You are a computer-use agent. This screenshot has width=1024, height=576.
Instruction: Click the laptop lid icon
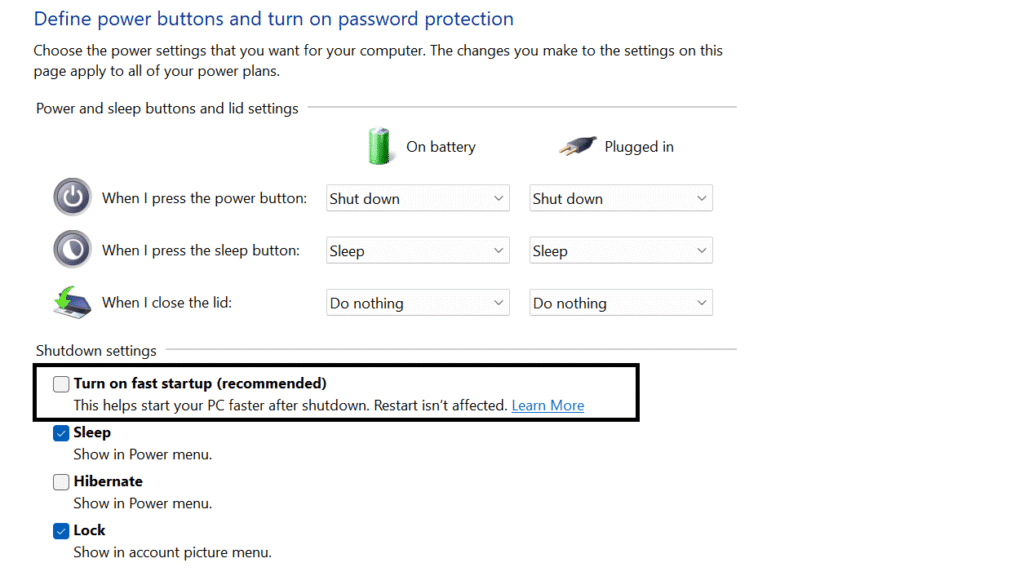74,301
